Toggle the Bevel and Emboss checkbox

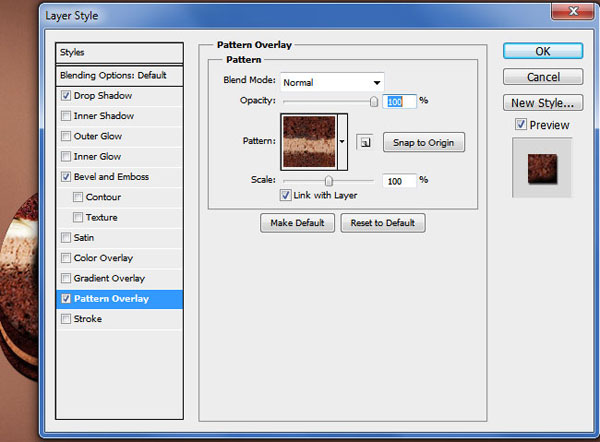pyautogui.click(x=66, y=177)
